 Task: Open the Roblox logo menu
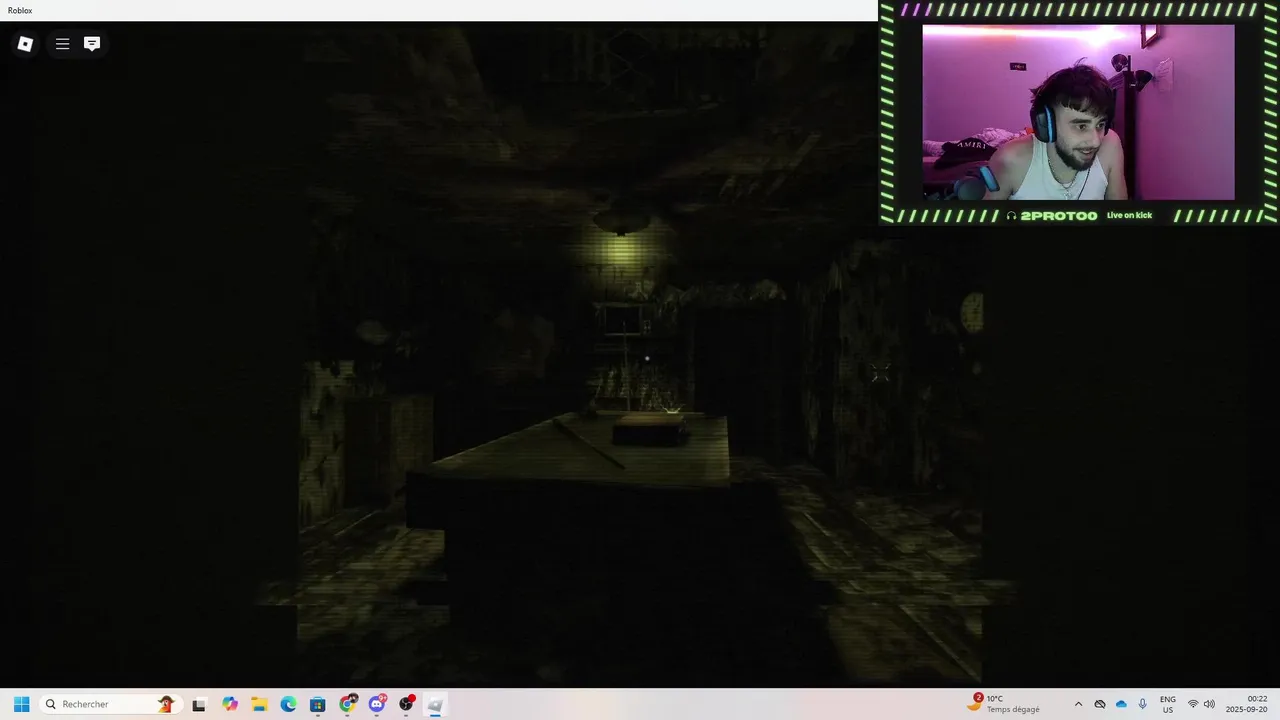pyautogui.click(x=26, y=44)
